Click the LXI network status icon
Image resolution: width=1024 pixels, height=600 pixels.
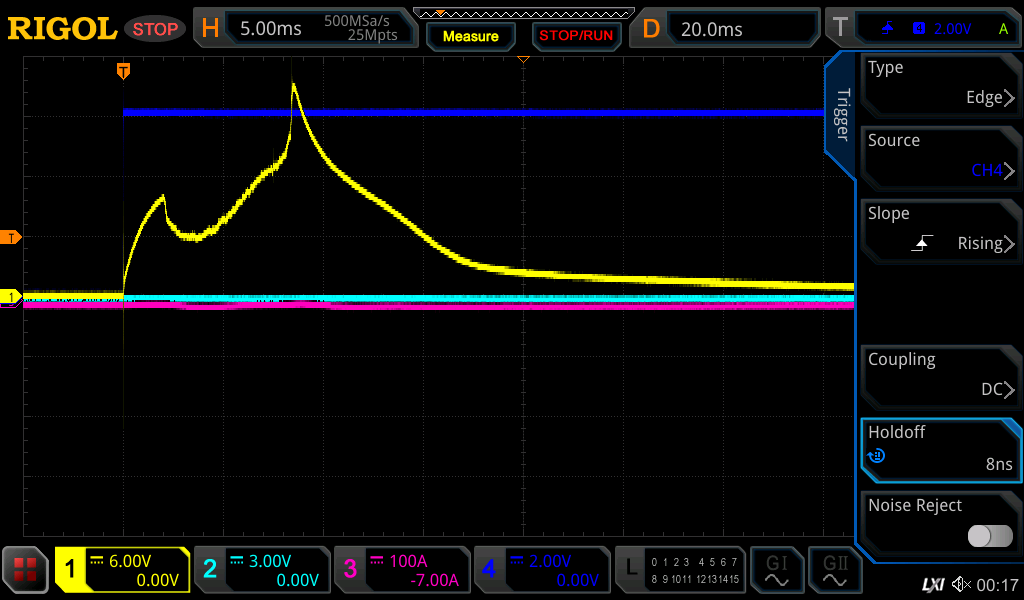[x=932, y=584]
